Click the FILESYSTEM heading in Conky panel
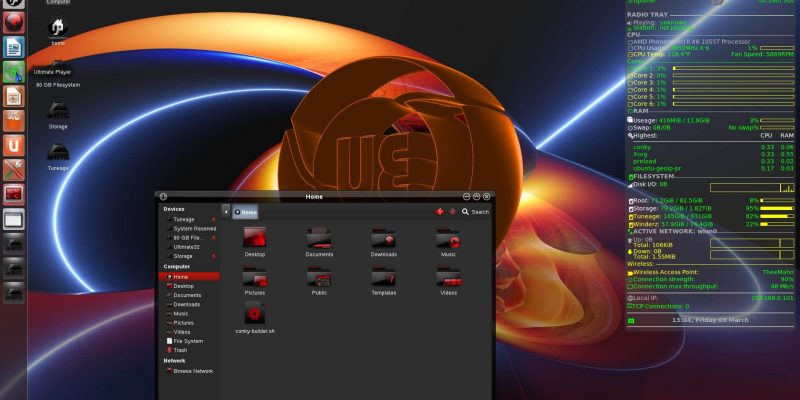 (654, 177)
